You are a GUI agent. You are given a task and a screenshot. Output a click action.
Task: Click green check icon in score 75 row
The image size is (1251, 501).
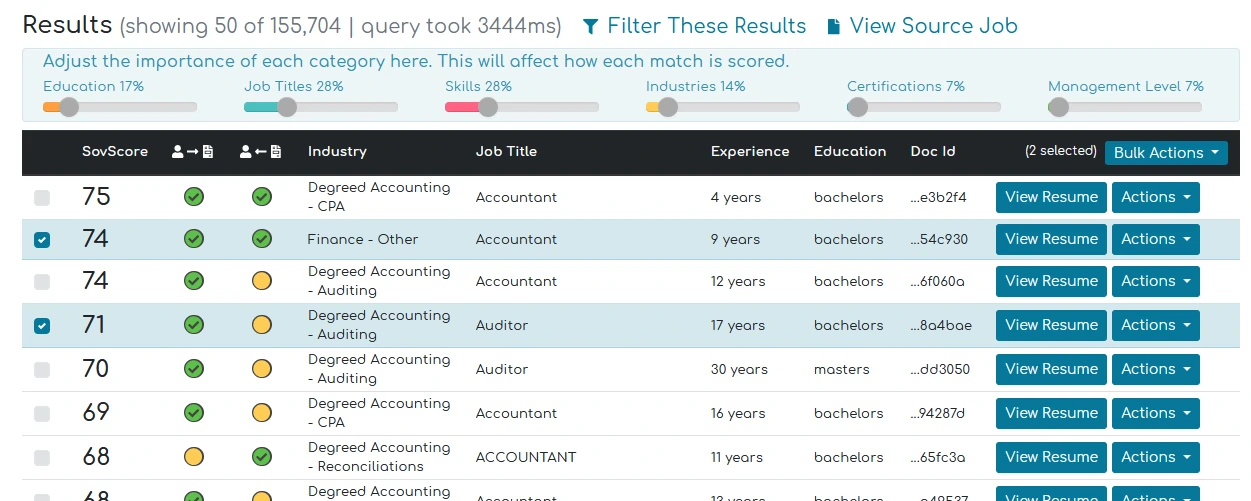[x=194, y=197]
